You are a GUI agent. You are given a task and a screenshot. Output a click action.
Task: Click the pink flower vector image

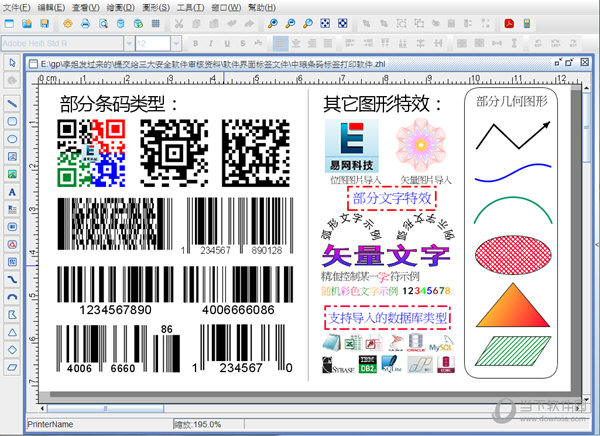(421, 145)
